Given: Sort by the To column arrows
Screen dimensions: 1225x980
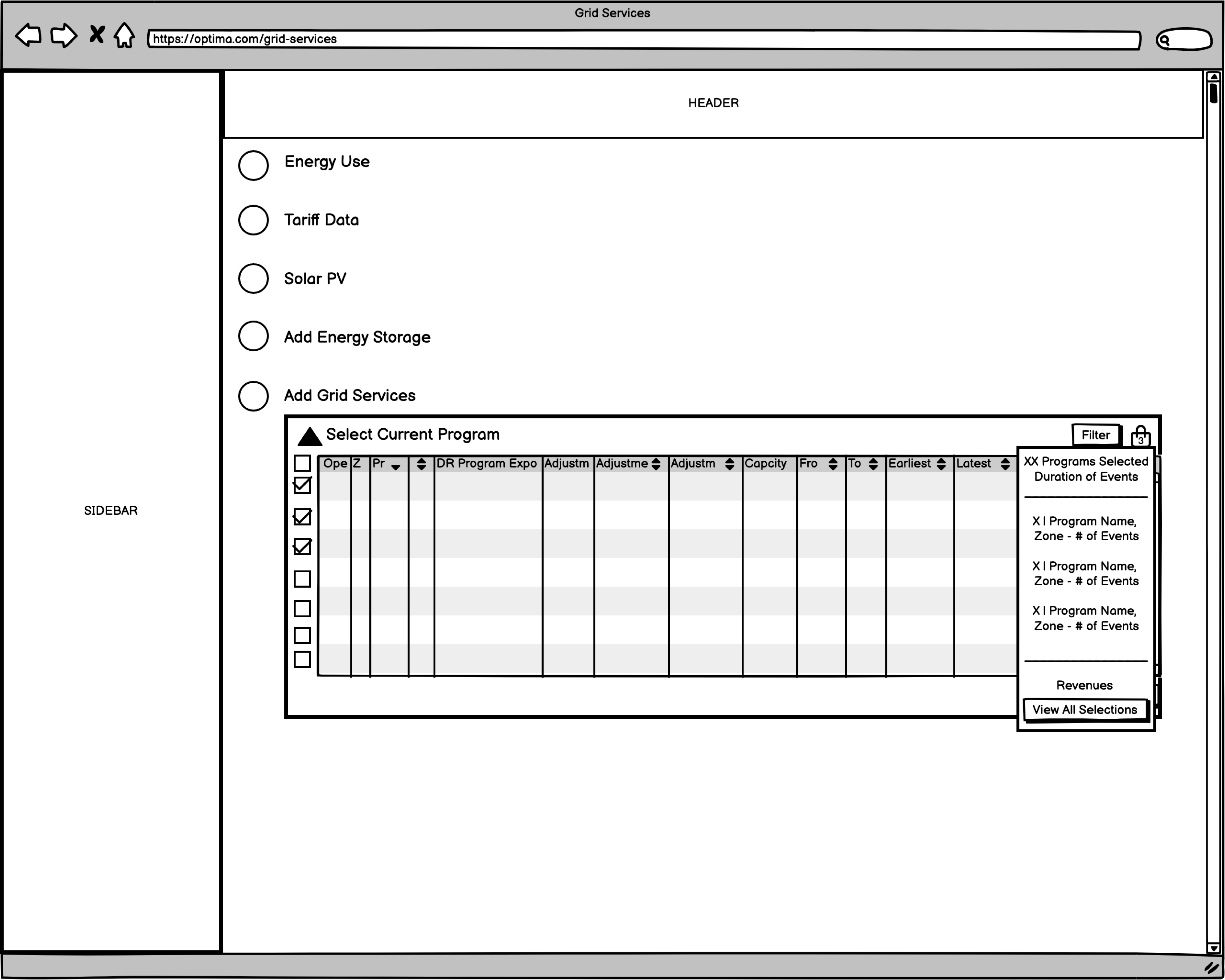Looking at the screenshot, I should 873,464.
